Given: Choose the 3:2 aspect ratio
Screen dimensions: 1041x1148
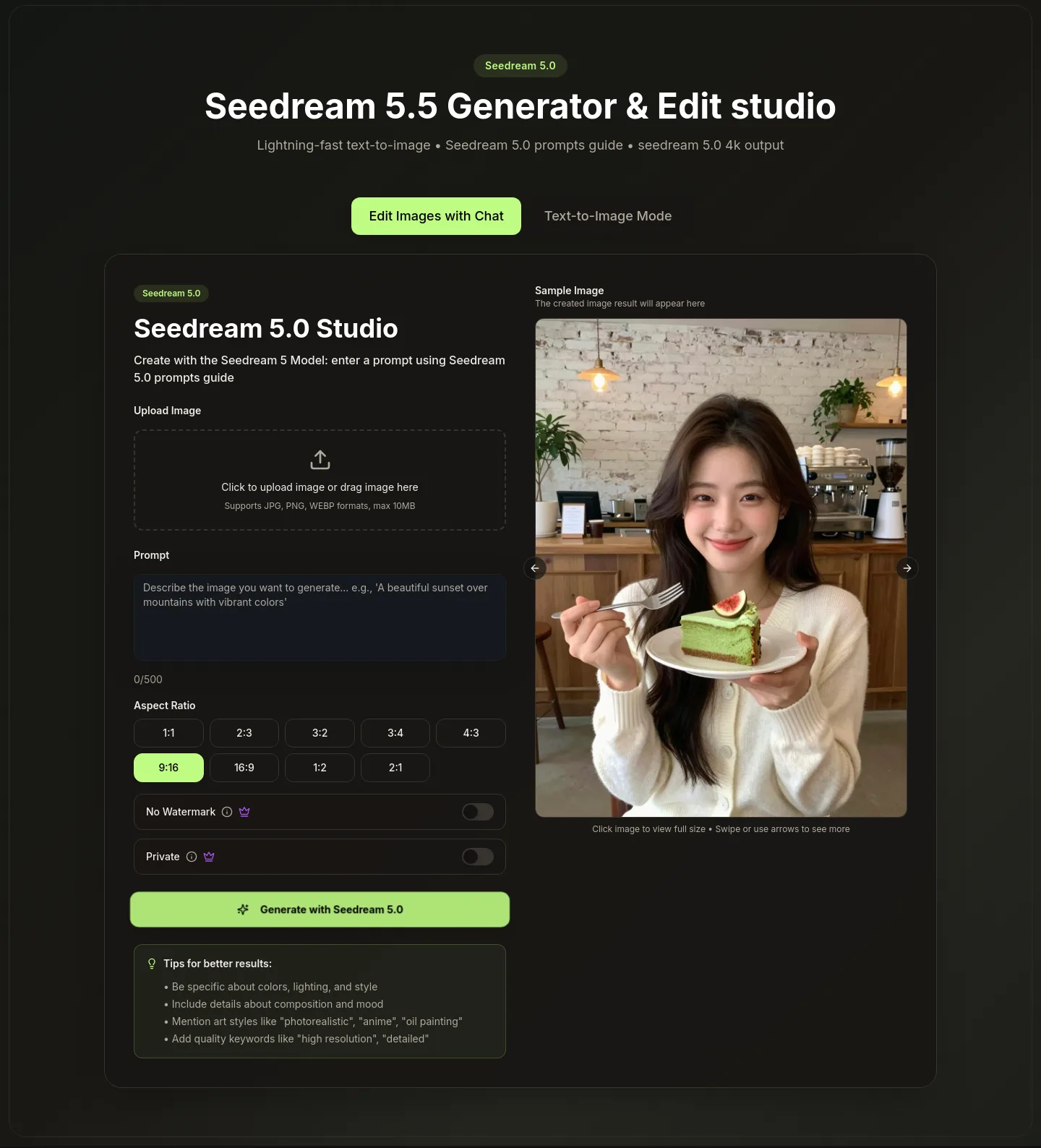Looking at the screenshot, I should coord(320,733).
